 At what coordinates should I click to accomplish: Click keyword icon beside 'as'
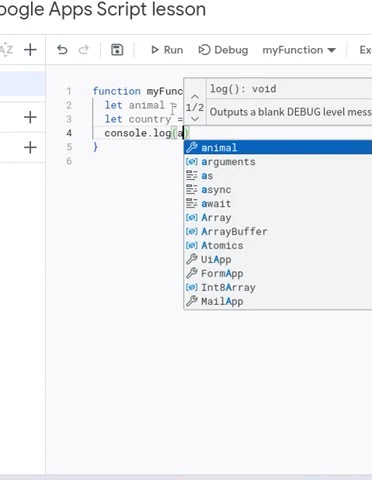point(192,176)
